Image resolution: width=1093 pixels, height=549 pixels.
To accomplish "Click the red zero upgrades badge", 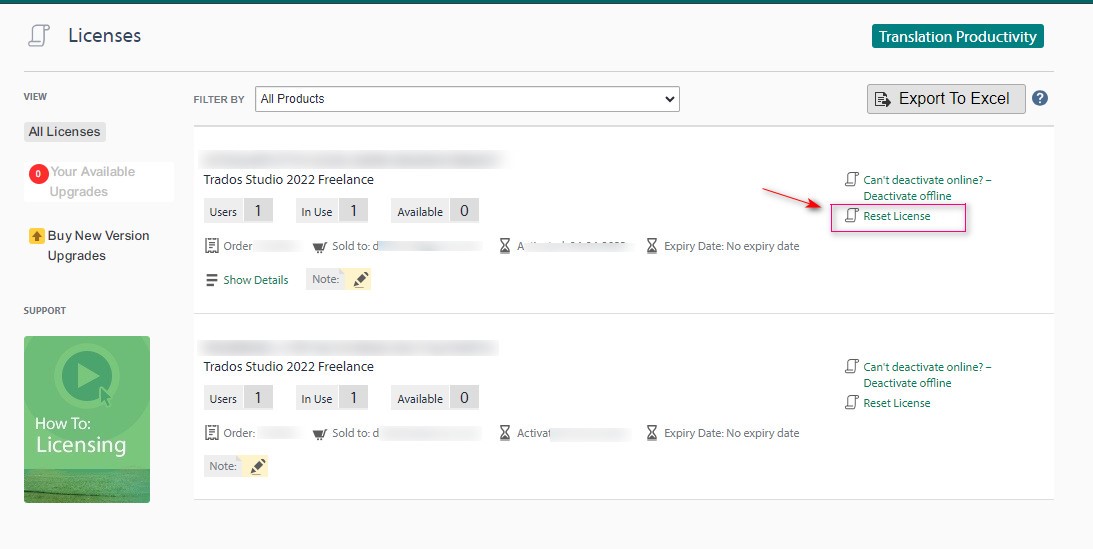I will 38,173.
